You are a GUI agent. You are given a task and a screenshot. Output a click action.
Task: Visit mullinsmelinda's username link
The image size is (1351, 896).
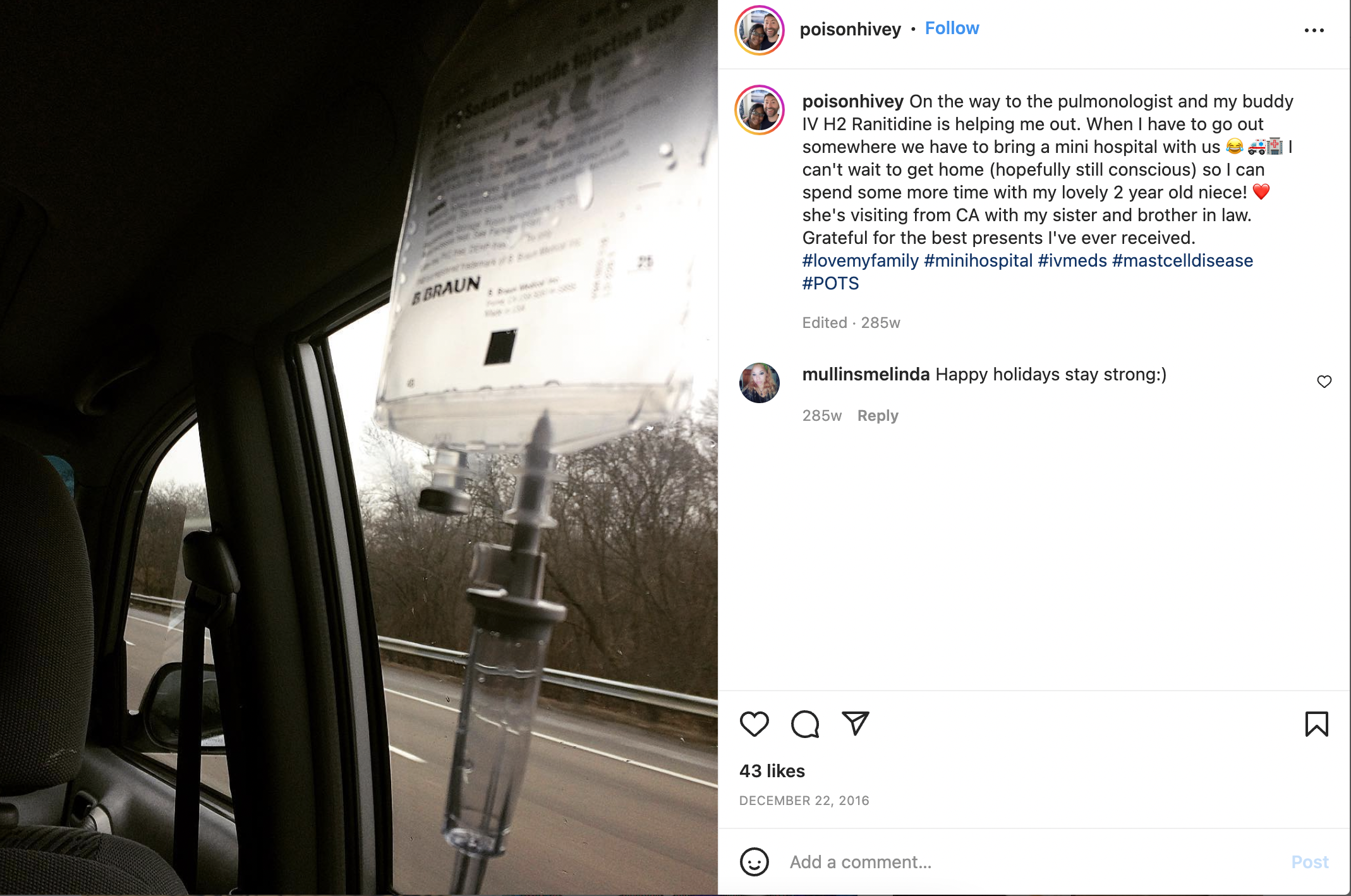(x=866, y=374)
